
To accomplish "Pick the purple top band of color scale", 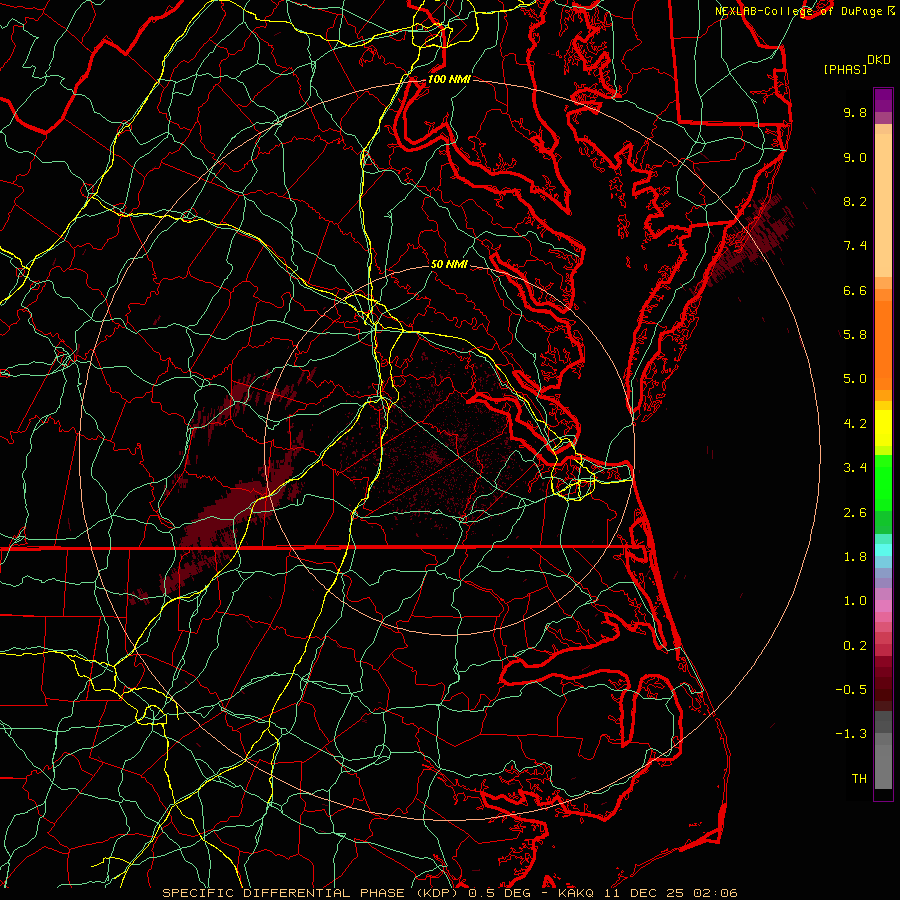I will 883,100.
